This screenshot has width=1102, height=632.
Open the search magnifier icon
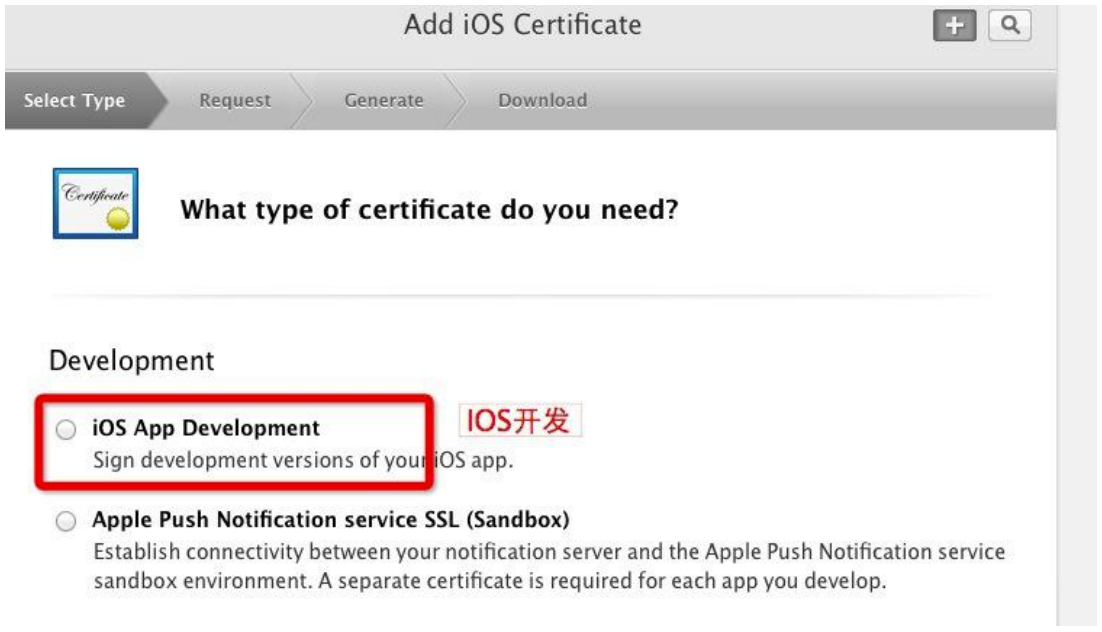1010,25
